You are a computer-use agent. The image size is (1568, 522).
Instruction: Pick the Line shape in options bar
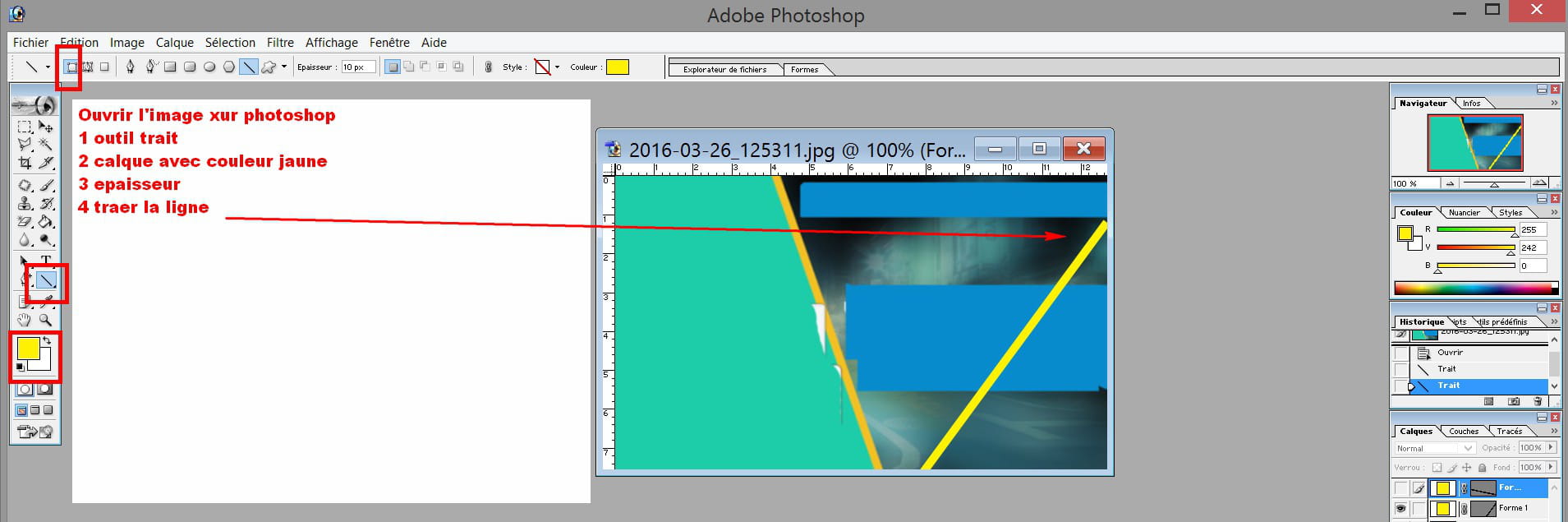[x=248, y=67]
